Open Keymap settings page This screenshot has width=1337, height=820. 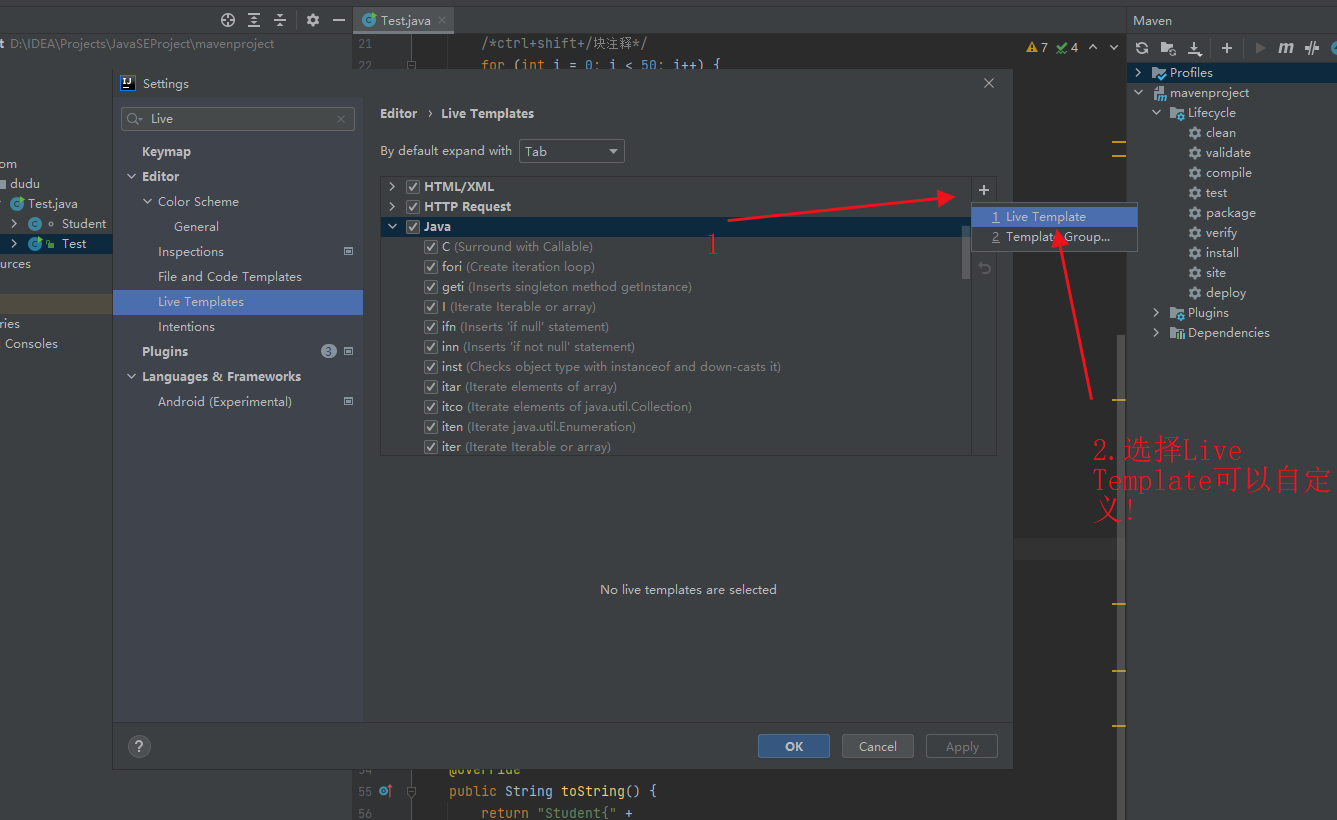coord(166,152)
